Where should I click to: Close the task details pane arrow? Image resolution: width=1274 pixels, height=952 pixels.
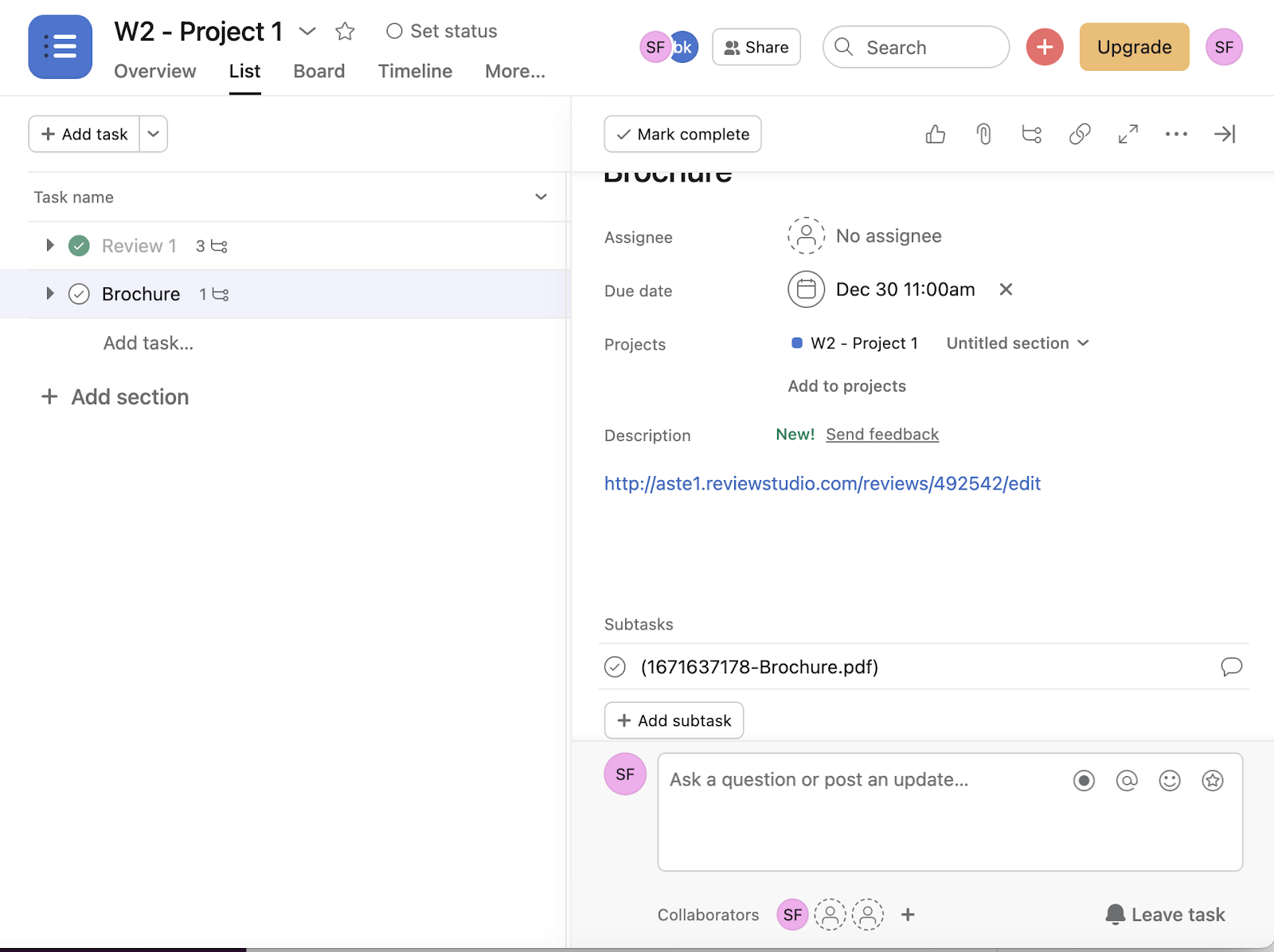(1225, 135)
